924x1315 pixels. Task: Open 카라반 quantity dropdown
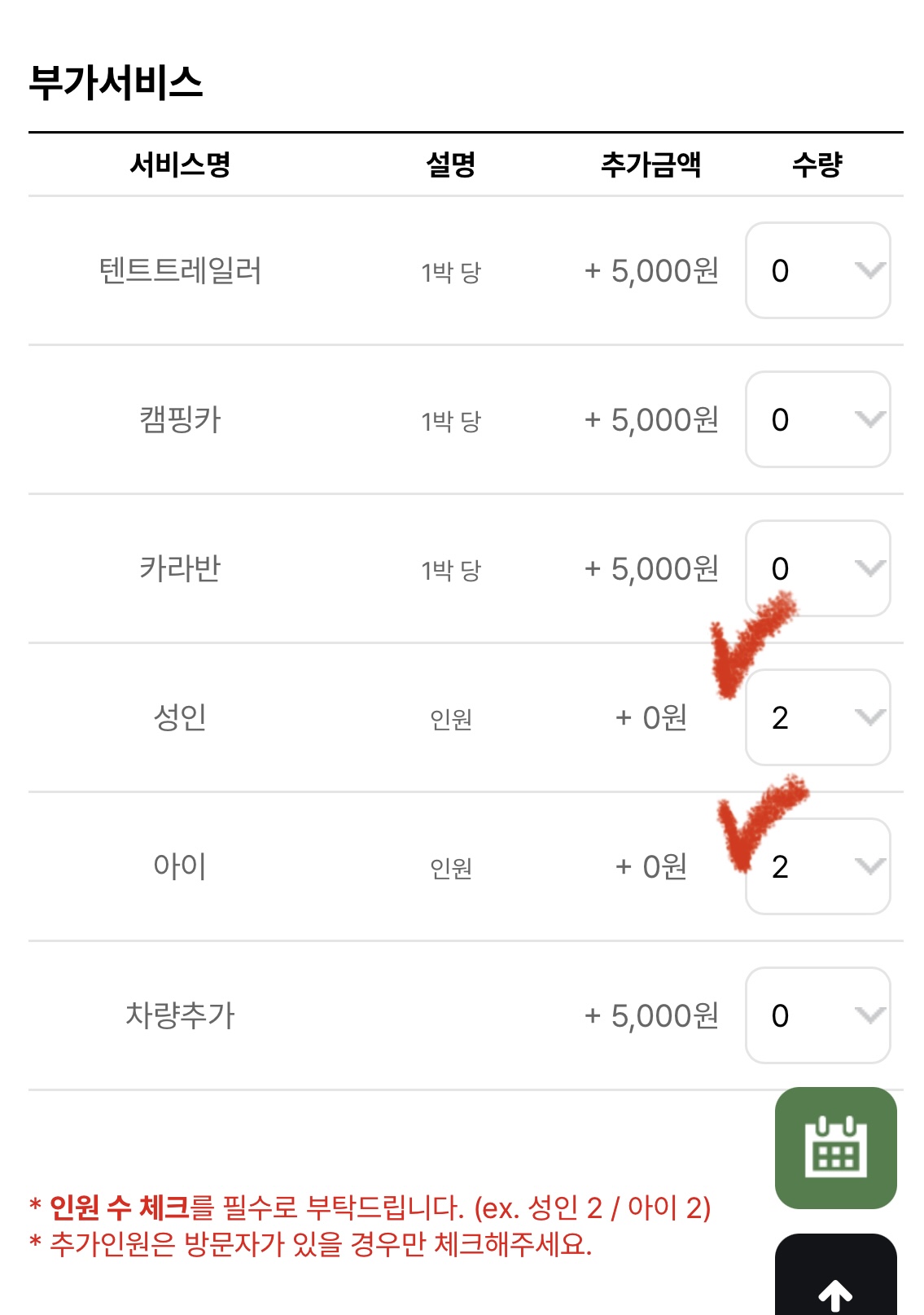point(817,568)
